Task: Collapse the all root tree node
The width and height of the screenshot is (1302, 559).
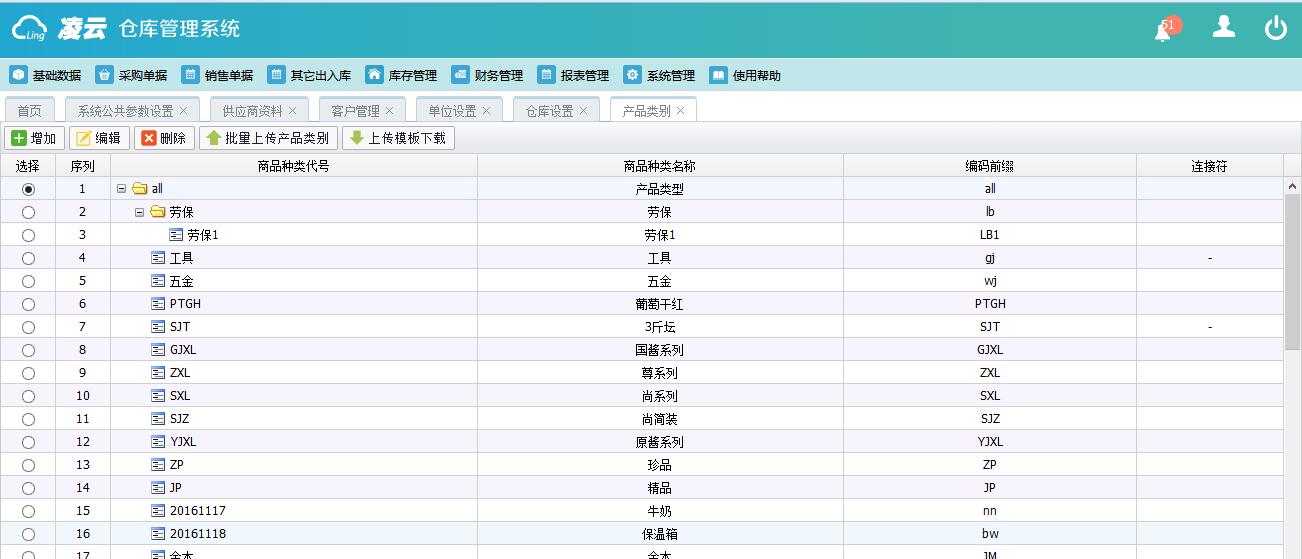Action: coord(122,188)
